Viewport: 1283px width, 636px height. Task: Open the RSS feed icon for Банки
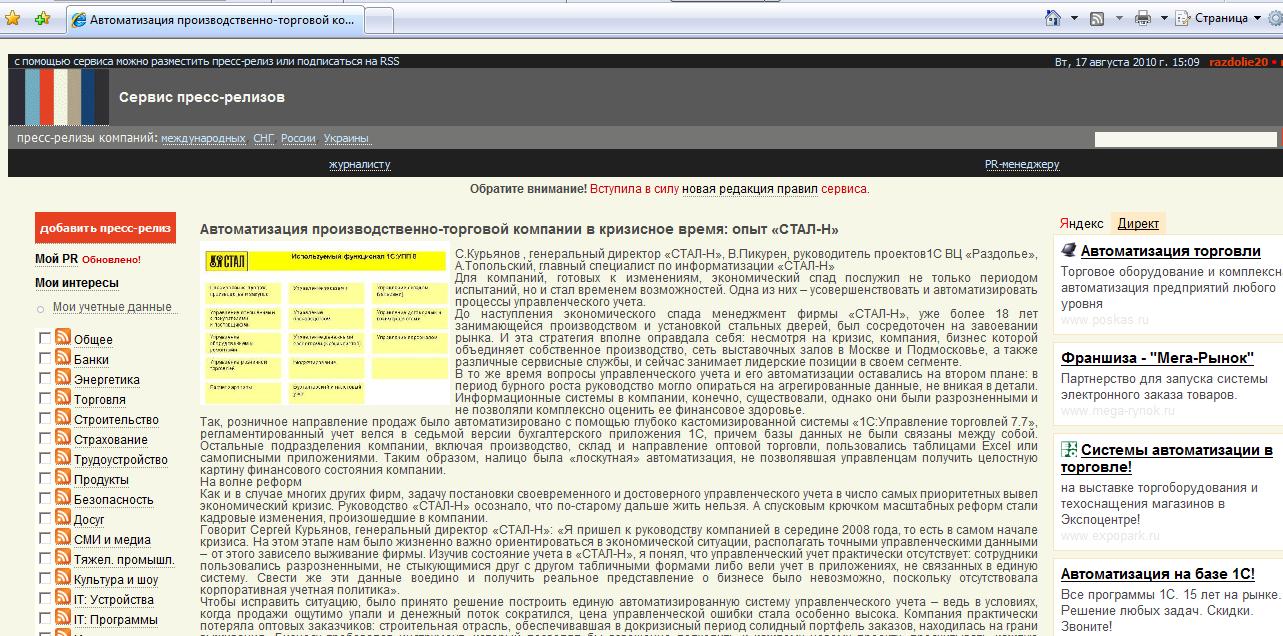[63, 358]
